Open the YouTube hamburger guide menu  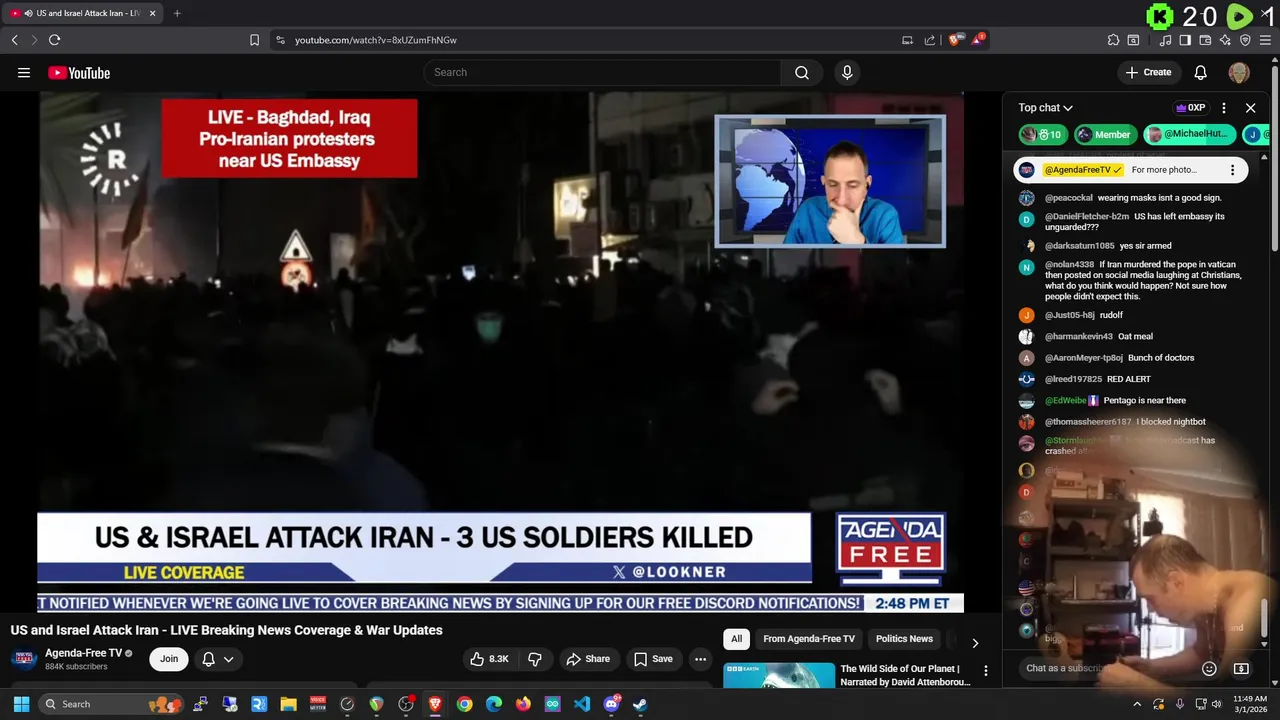click(x=24, y=72)
